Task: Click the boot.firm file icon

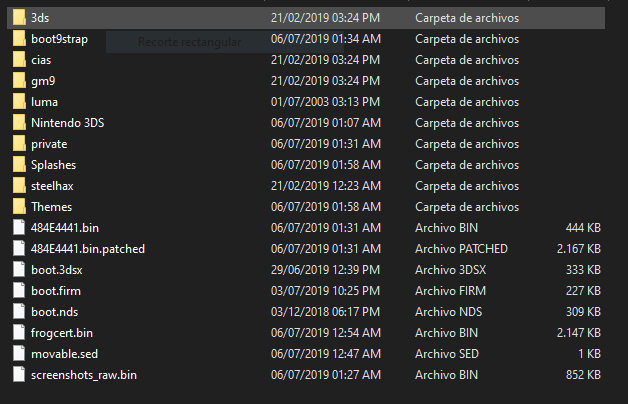Action: [x=19, y=291]
